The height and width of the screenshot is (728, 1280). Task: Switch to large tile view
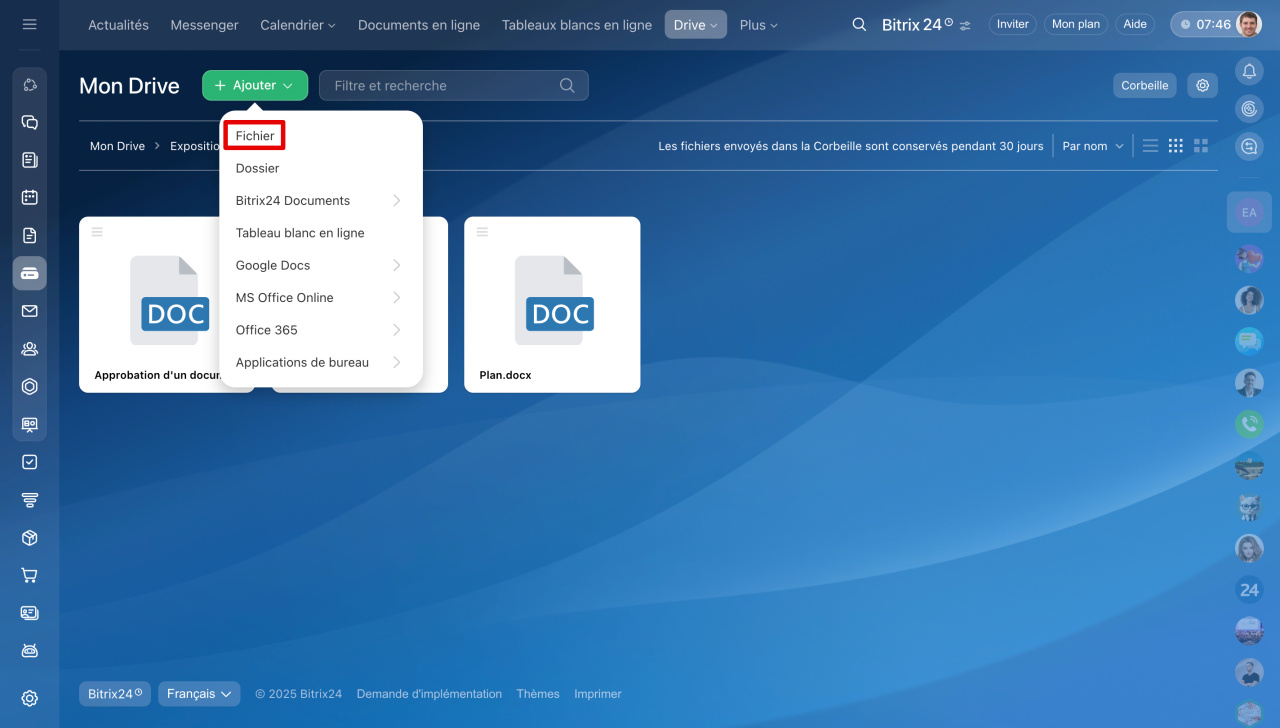1201,146
